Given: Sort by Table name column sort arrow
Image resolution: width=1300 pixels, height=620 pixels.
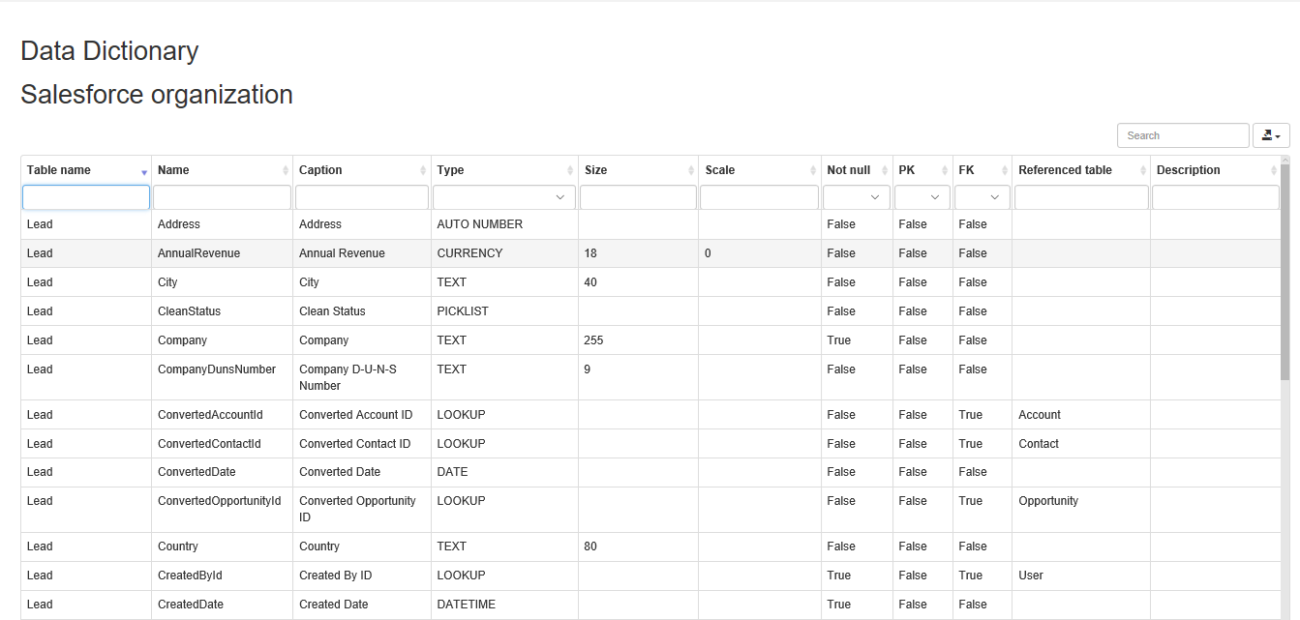Looking at the screenshot, I should [x=143, y=172].
